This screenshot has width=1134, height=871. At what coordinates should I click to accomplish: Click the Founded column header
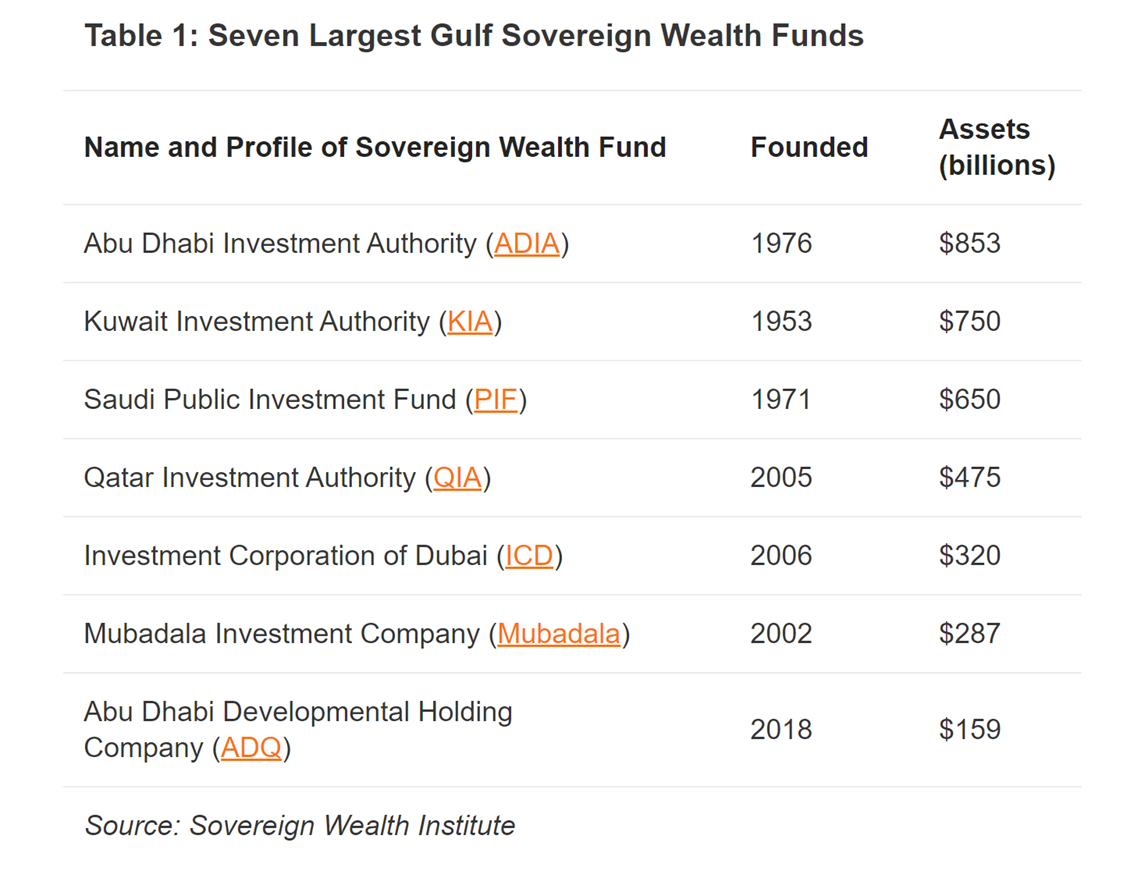(809, 148)
